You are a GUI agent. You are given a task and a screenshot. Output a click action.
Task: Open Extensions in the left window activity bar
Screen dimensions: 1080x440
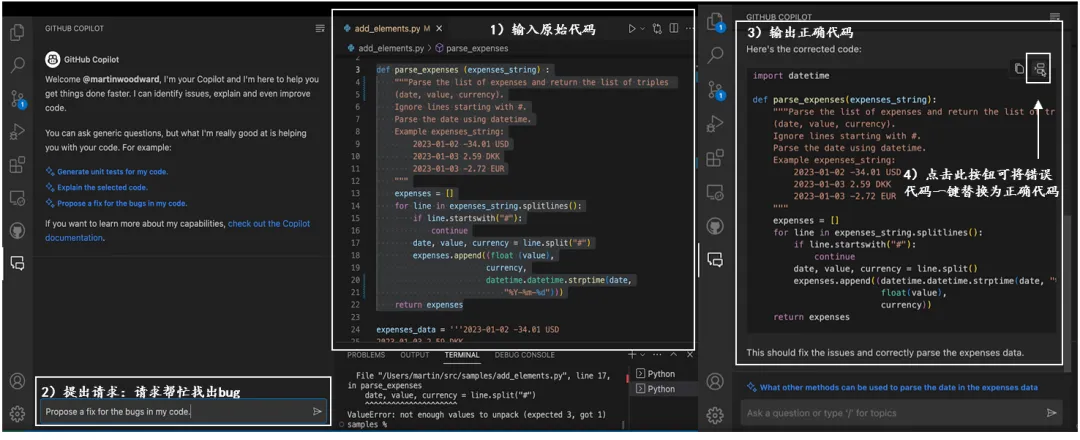point(18,165)
